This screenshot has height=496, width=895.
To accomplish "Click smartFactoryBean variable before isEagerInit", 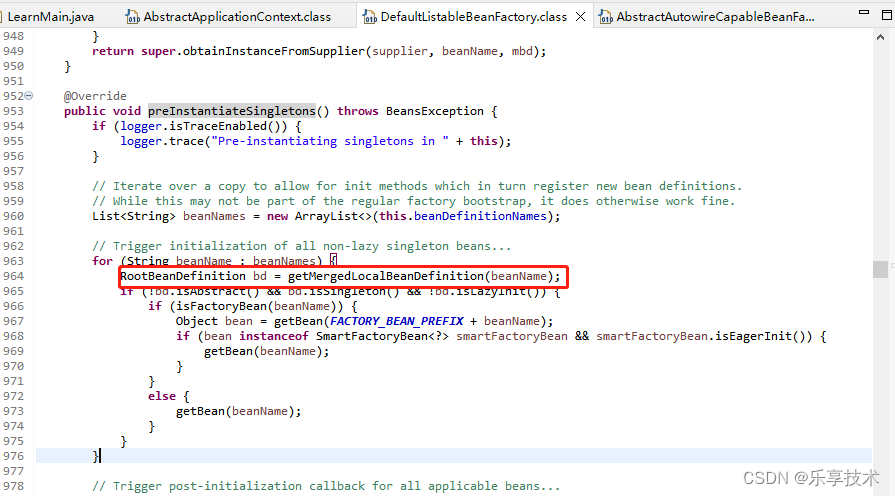I will tap(652, 336).
